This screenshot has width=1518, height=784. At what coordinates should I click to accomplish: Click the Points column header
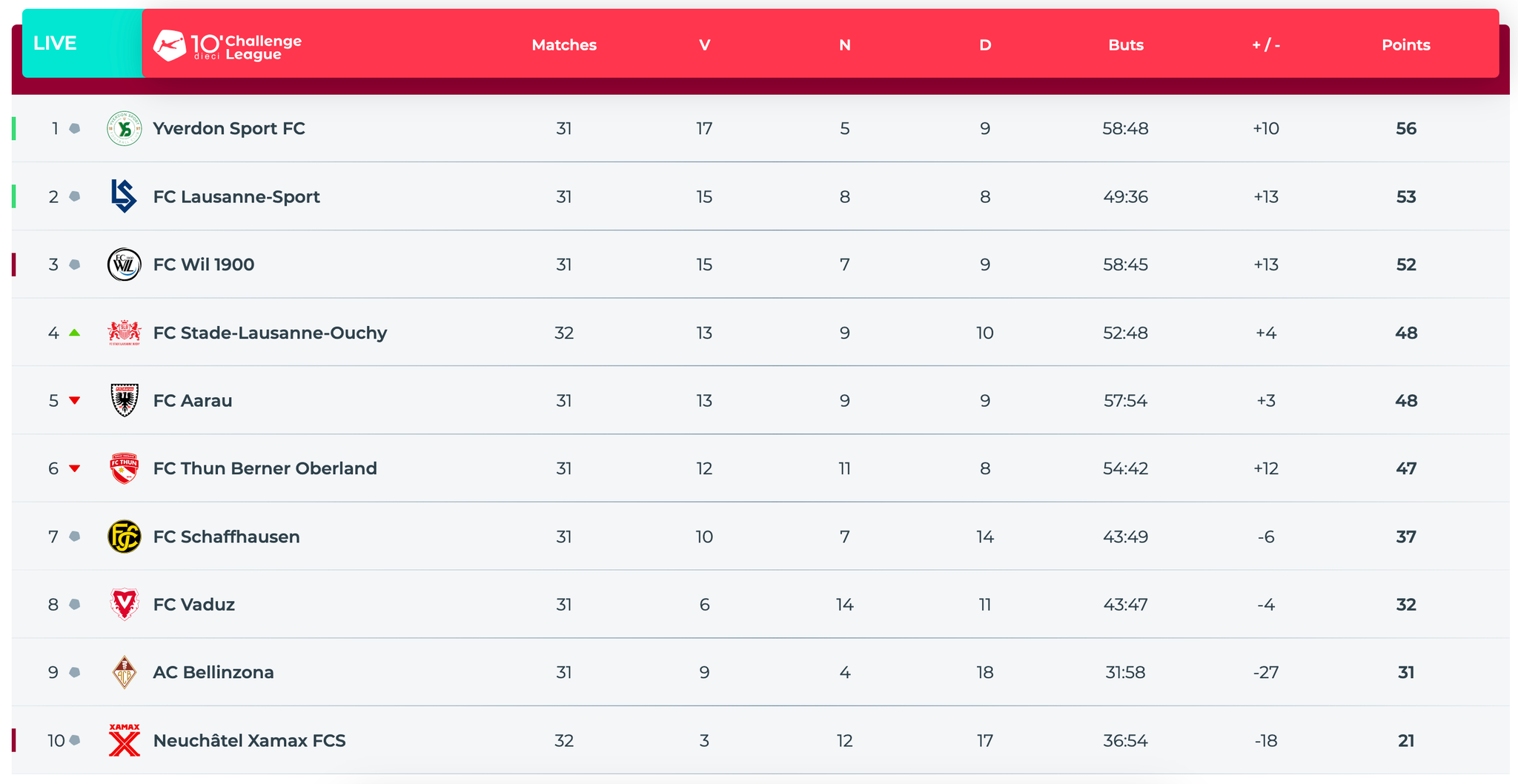[x=1405, y=44]
